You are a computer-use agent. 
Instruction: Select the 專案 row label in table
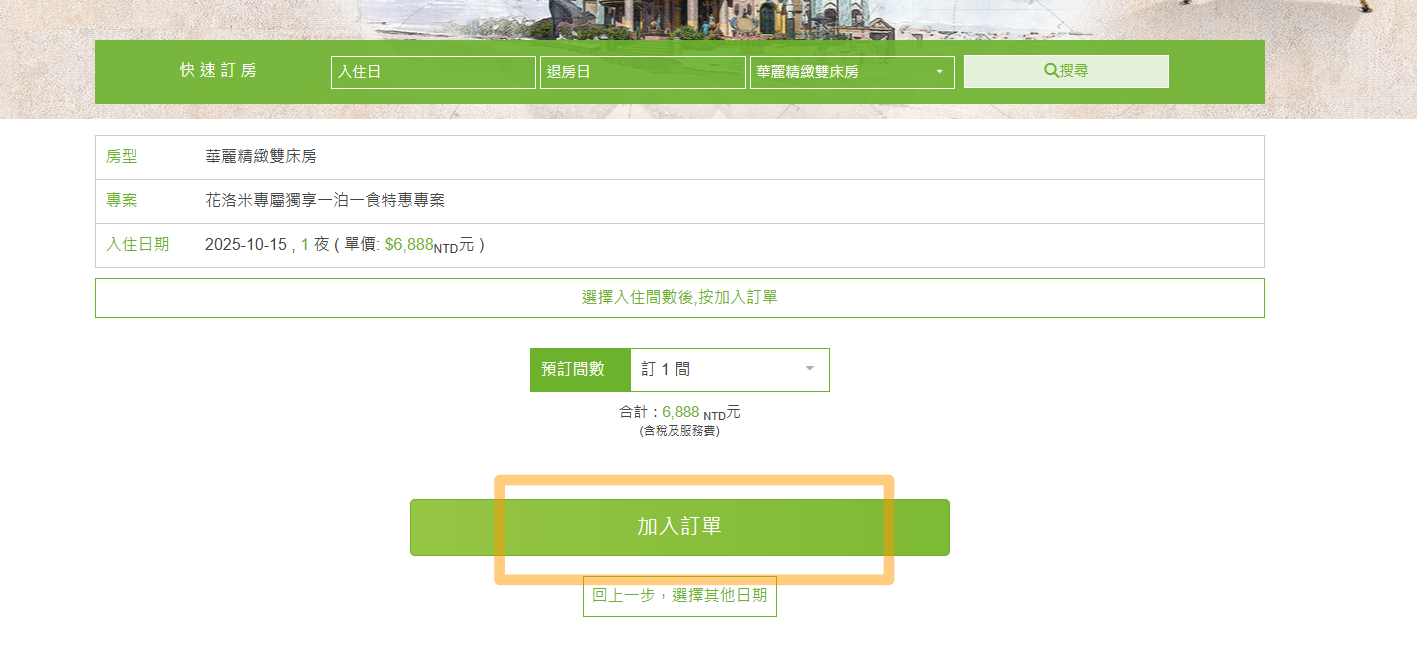(x=121, y=201)
